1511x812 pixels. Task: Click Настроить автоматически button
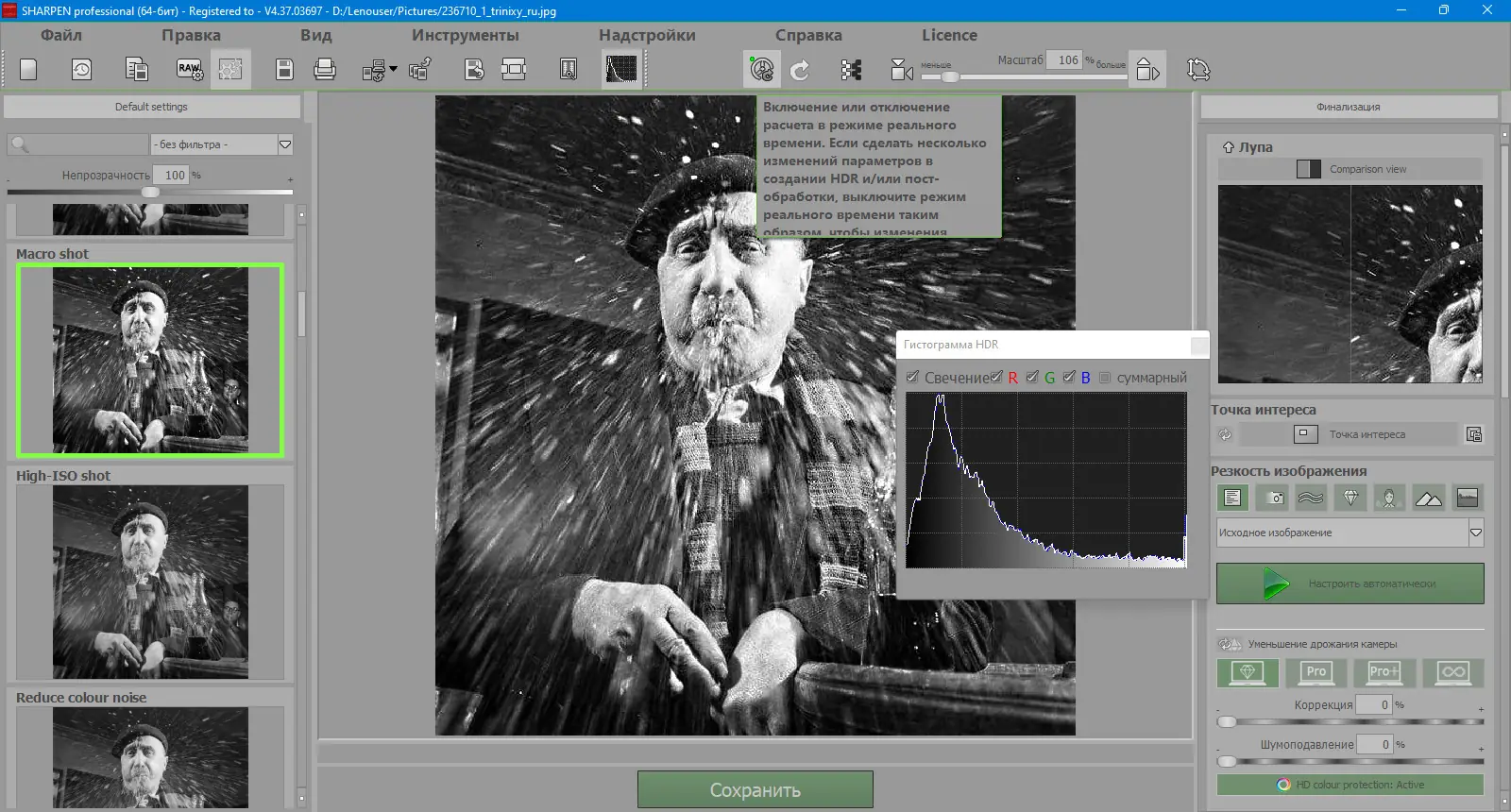click(1350, 584)
